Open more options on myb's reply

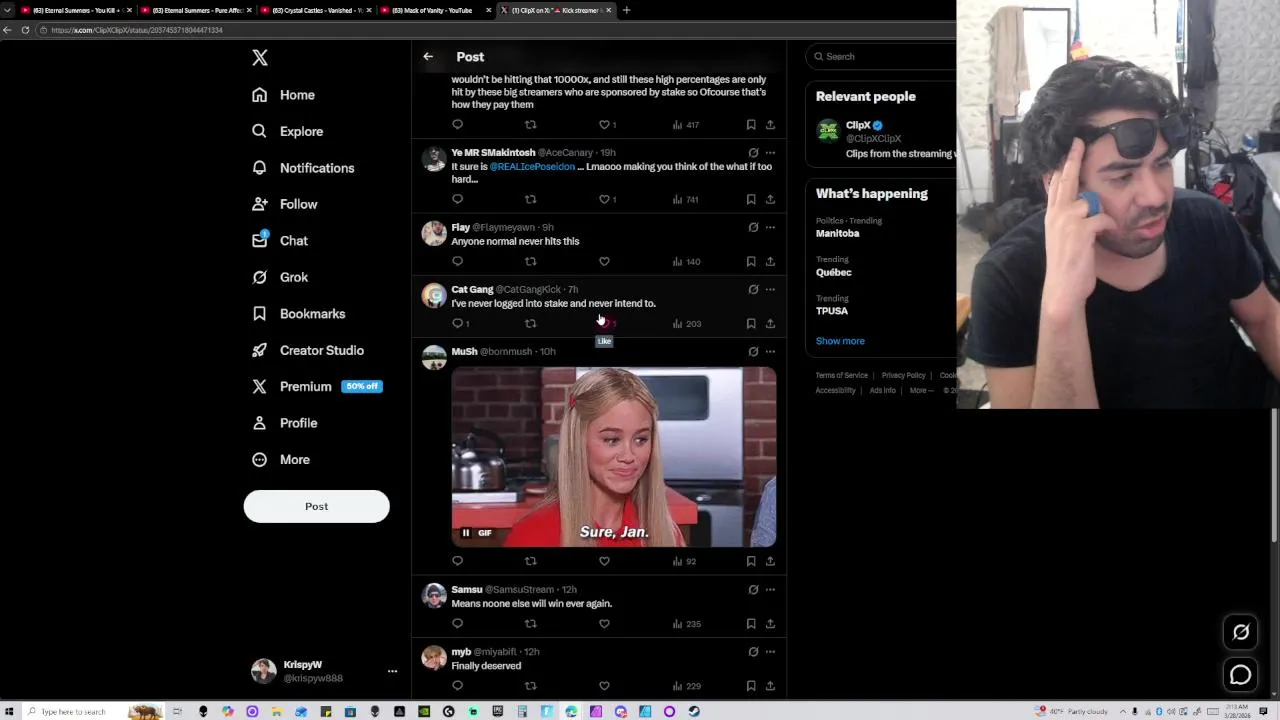(770, 652)
